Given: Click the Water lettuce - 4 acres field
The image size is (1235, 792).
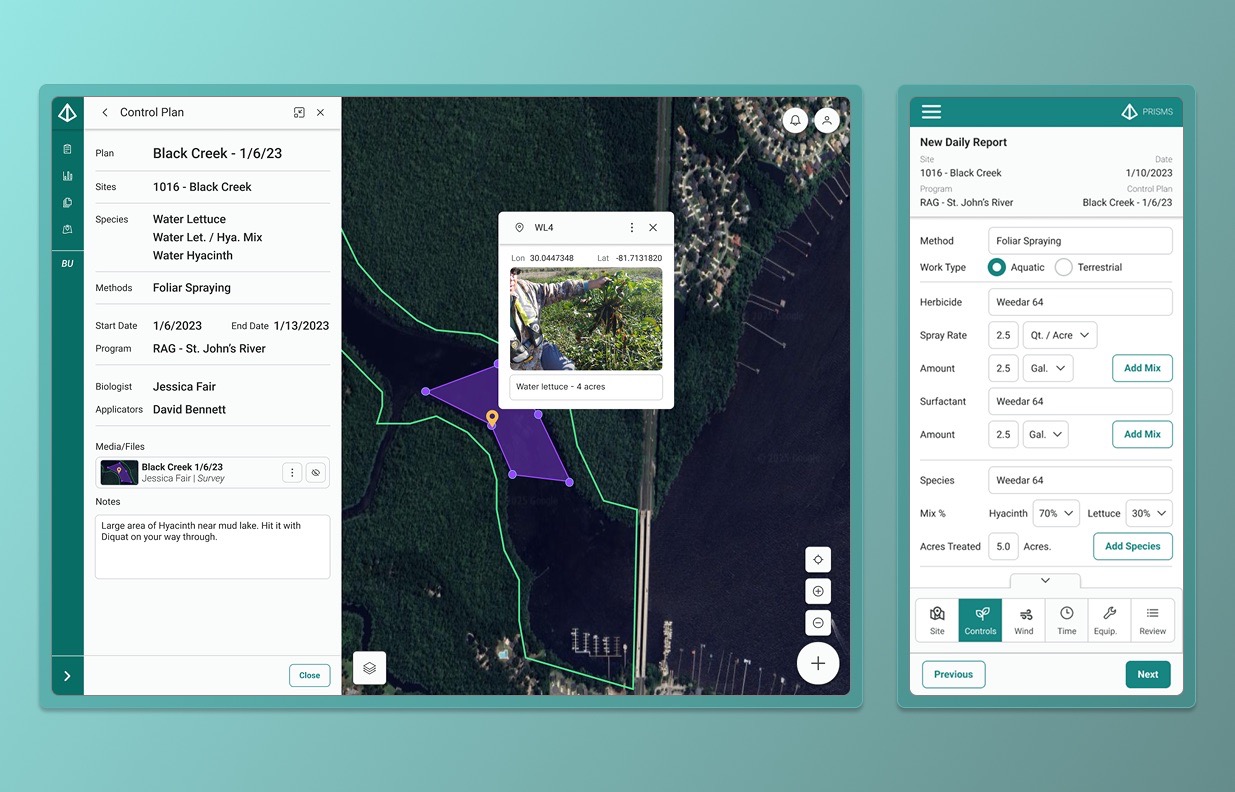Looking at the screenshot, I should point(586,387).
